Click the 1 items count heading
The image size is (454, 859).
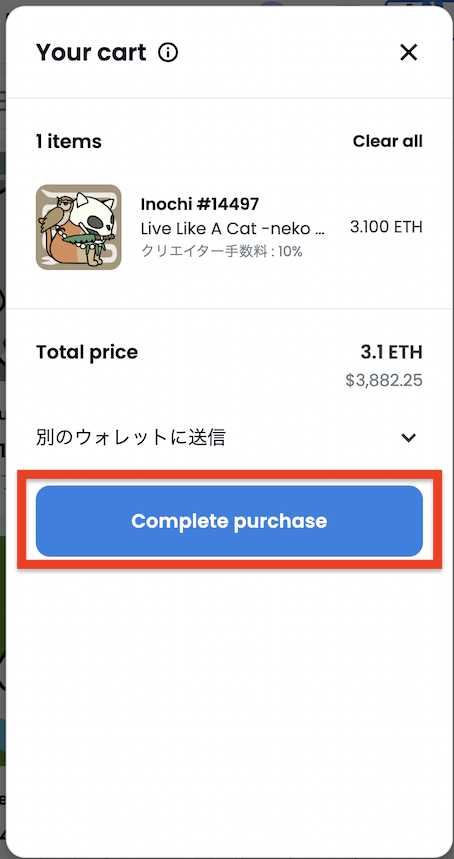click(x=69, y=141)
